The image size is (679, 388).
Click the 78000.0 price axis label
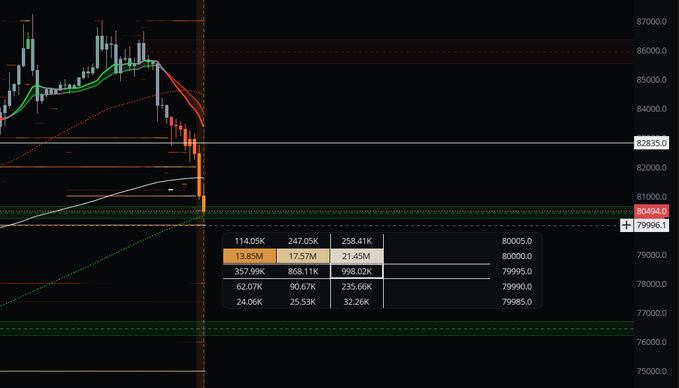(651, 284)
